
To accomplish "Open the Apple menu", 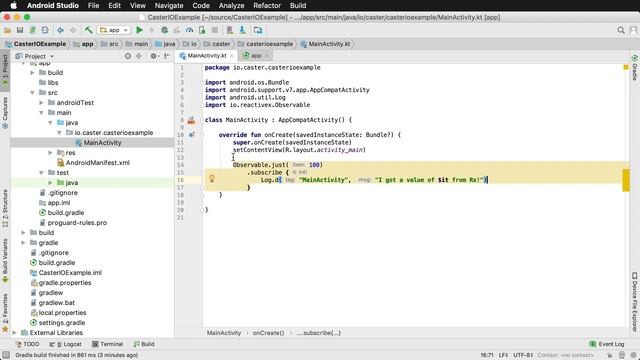I will [13, 6].
